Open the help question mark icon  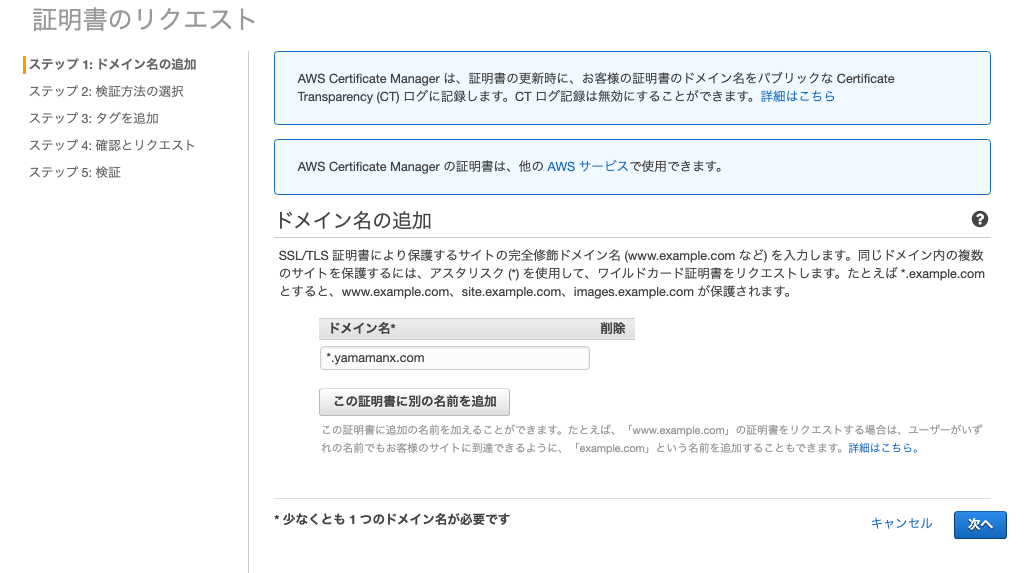(x=980, y=219)
